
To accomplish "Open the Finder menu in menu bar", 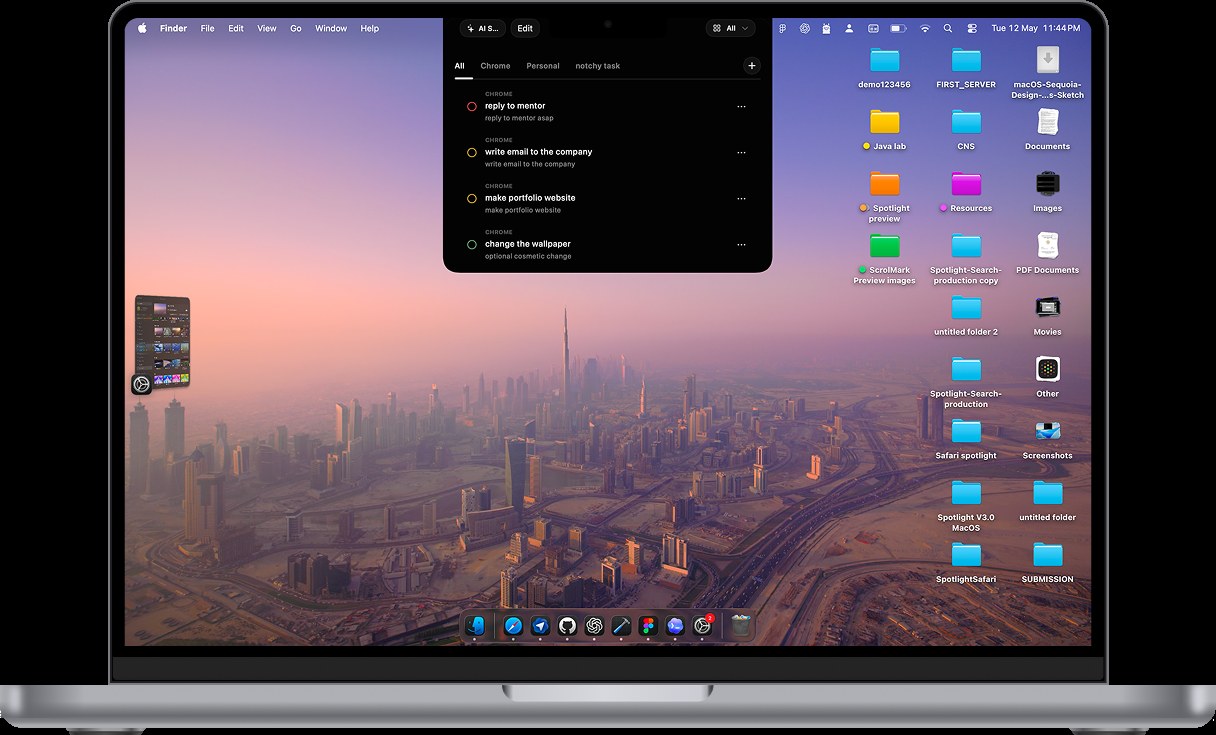I will point(173,29).
